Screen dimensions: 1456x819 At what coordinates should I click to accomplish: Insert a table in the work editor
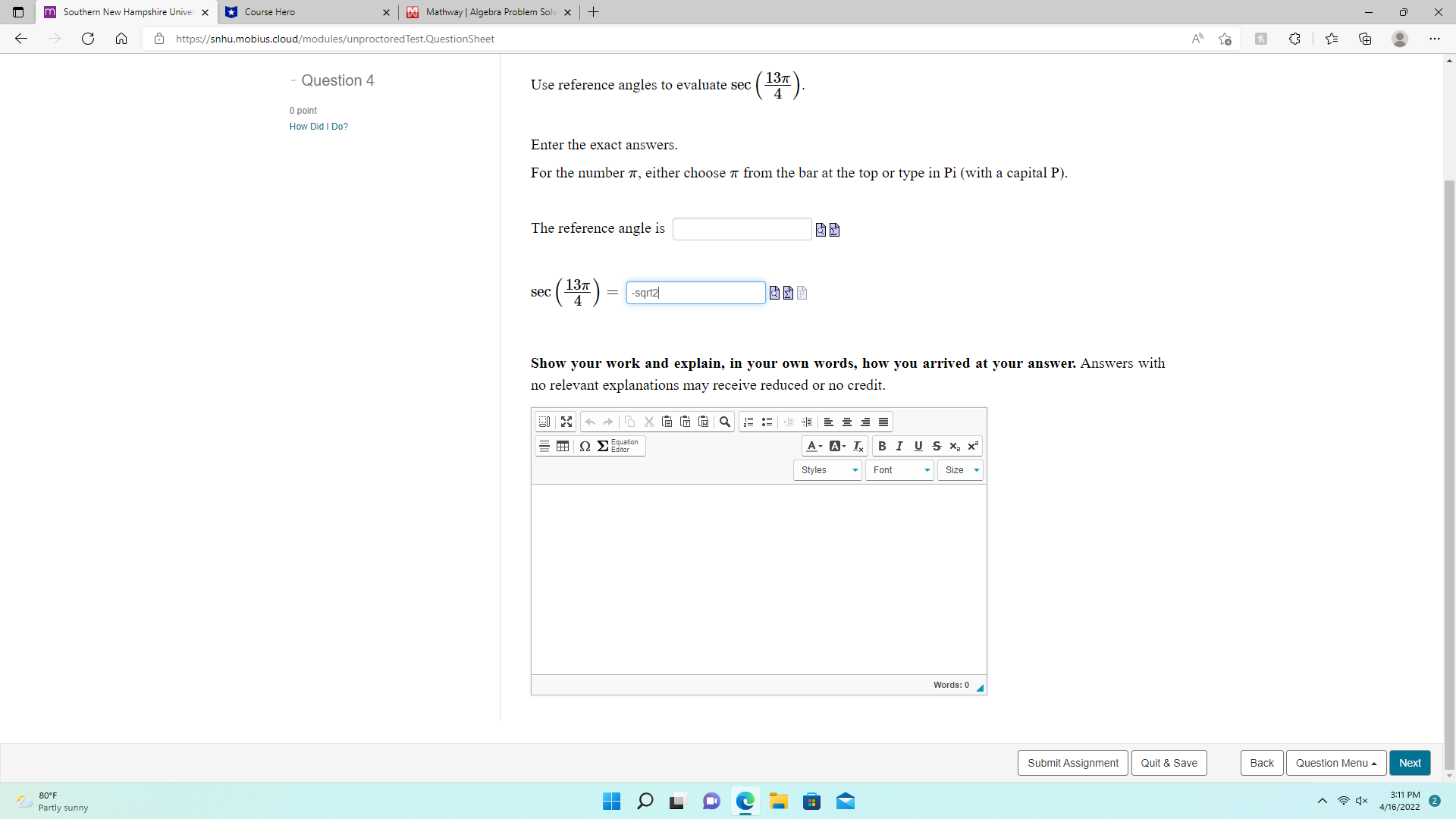(562, 446)
